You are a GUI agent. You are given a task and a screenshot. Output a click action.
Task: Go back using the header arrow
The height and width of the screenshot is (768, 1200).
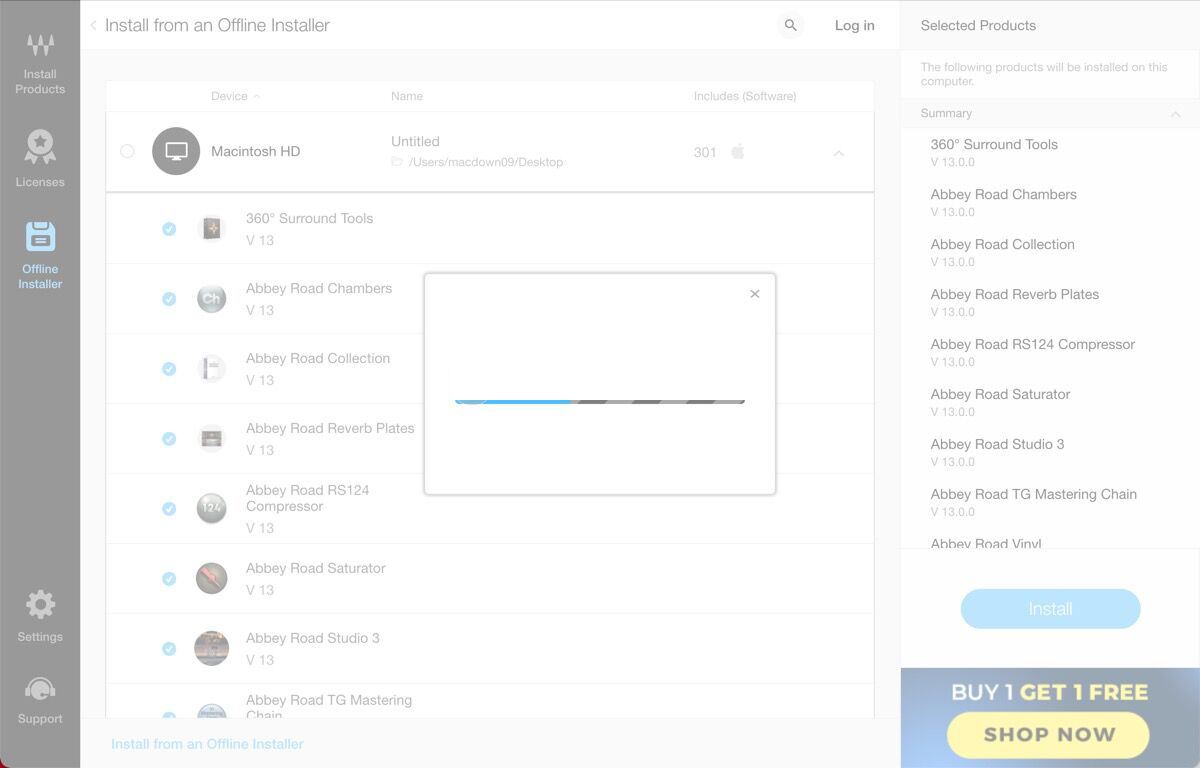pyautogui.click(x=93, y=25)
